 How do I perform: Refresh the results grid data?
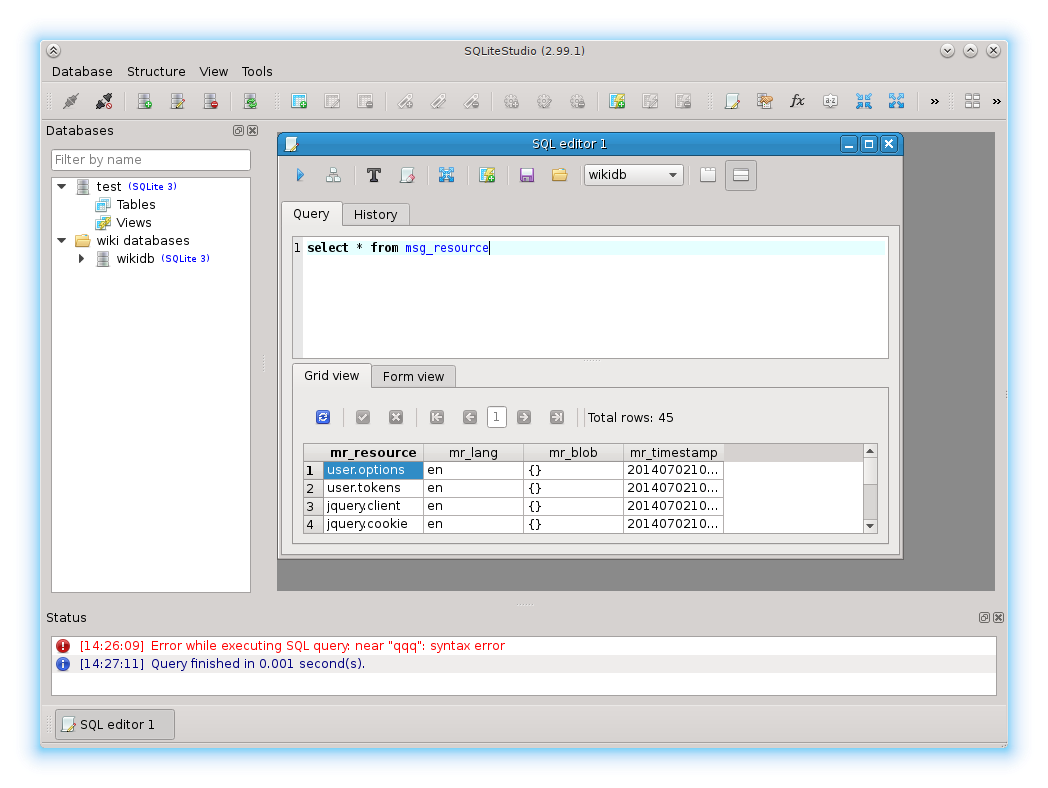(323, 417)
